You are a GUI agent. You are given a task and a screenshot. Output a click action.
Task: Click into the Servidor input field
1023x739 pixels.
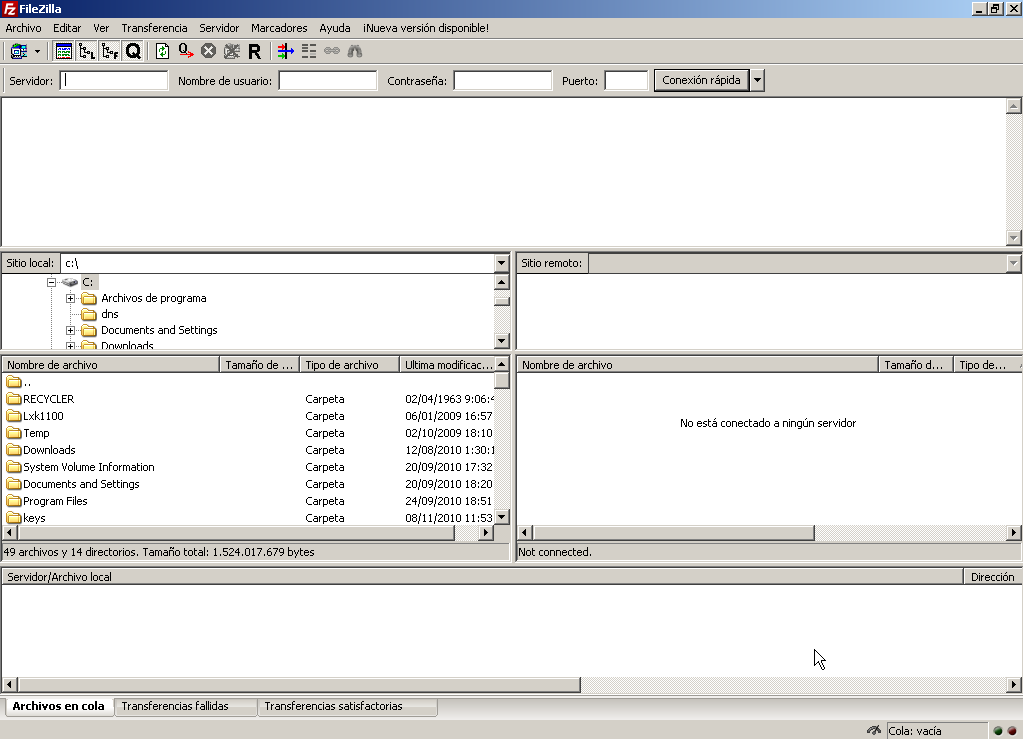tap(114, 81)
